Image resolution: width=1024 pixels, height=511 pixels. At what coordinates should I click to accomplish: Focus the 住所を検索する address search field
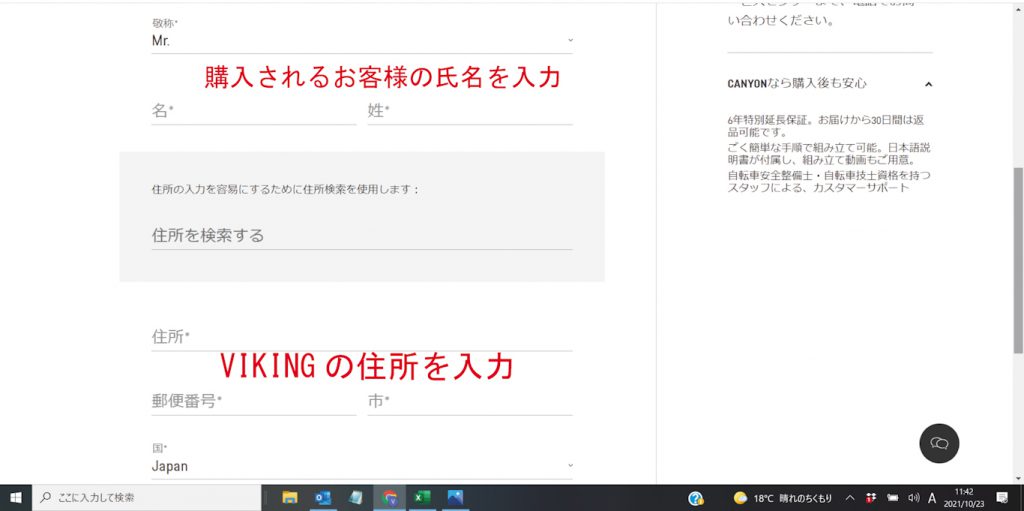(x=361, y=236)
